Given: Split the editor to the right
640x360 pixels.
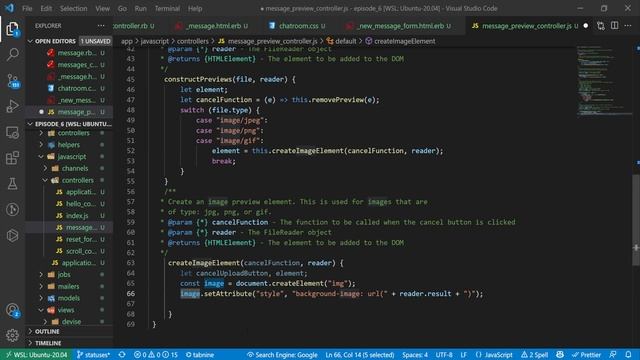Looking at the screenshot, I should pyautogui.click(x=614, y=26).
